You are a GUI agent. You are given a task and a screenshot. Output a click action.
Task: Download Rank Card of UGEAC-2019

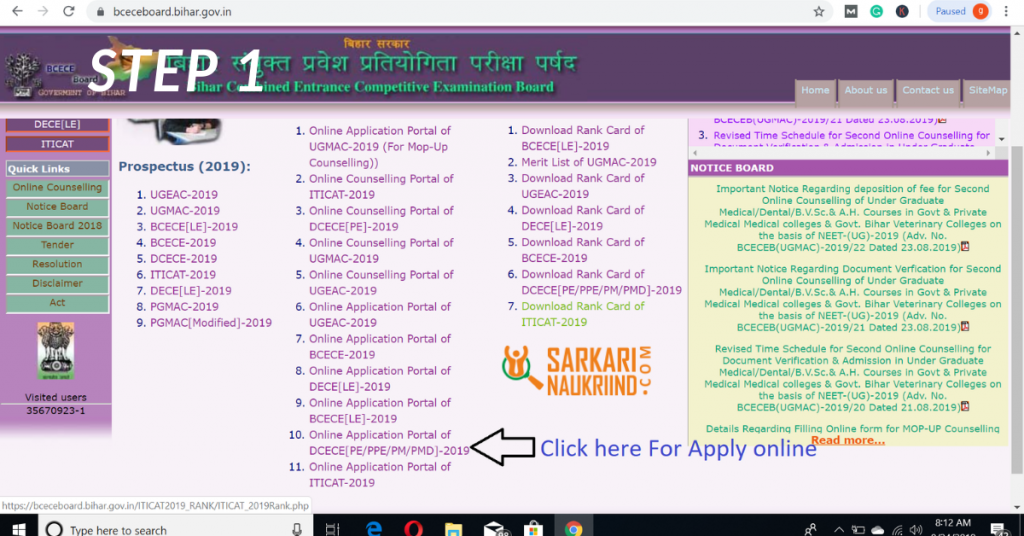click(x=583, y=185)
